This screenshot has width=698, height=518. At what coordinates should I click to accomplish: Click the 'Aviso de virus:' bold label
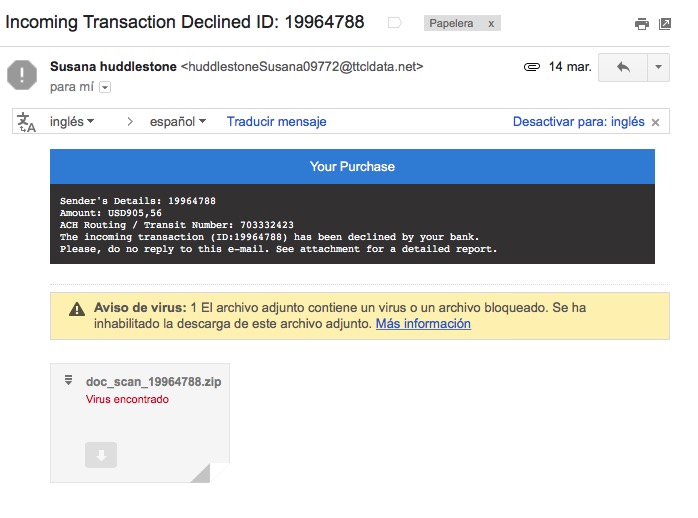pos(140,308)
